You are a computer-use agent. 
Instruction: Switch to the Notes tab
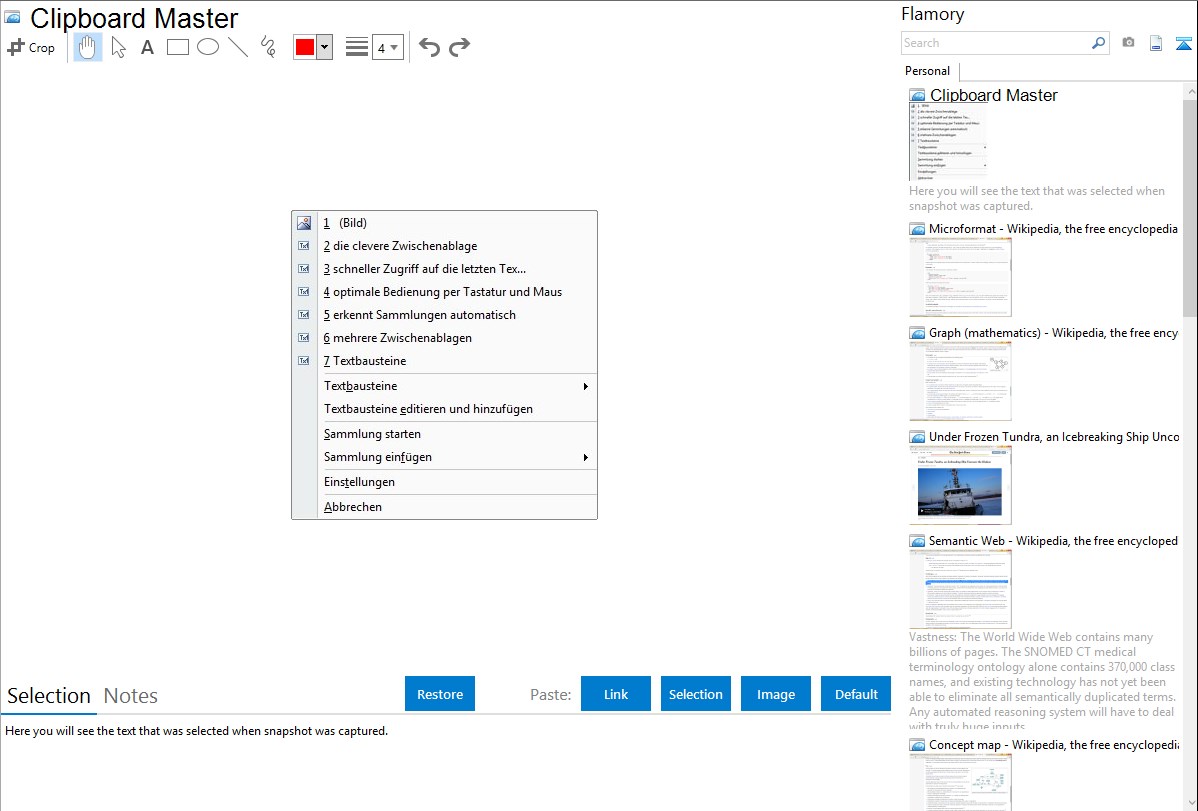pyautogui.click(x=131, y=696)
